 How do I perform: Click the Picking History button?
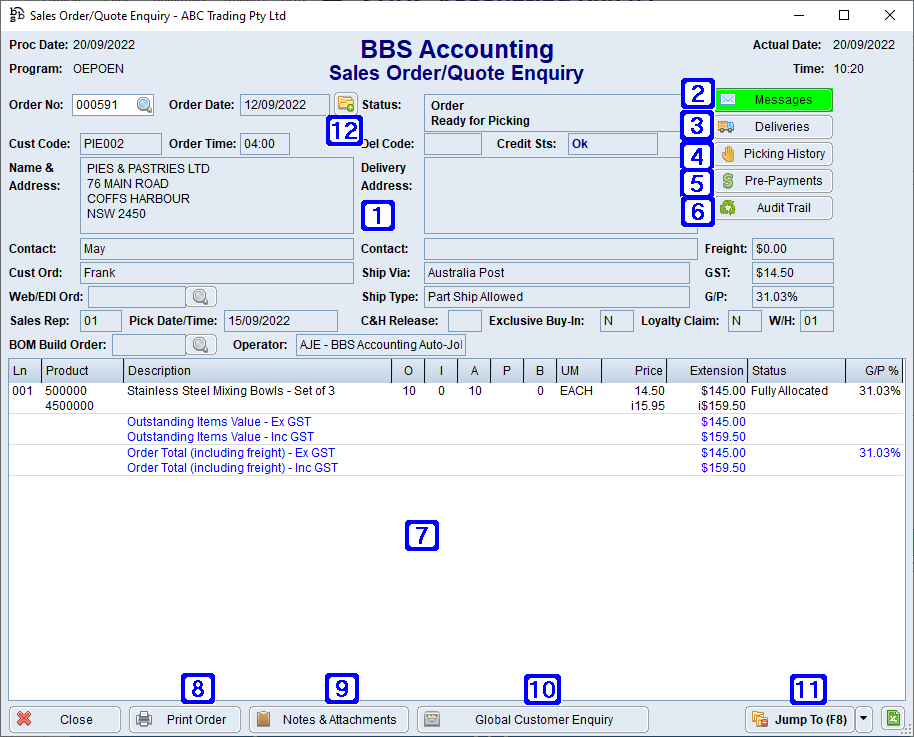click(773, 155)
